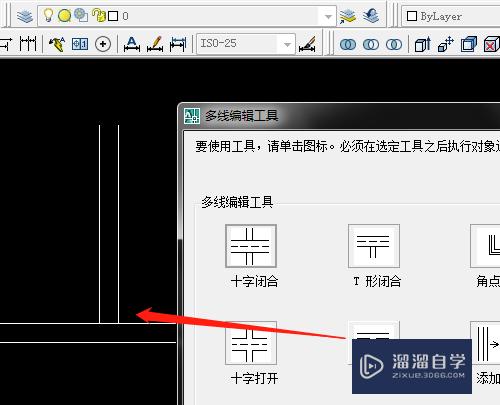Screen dimensions: 500x405
Task: Click layer 0 color swatch square
Action: point(113,16)
